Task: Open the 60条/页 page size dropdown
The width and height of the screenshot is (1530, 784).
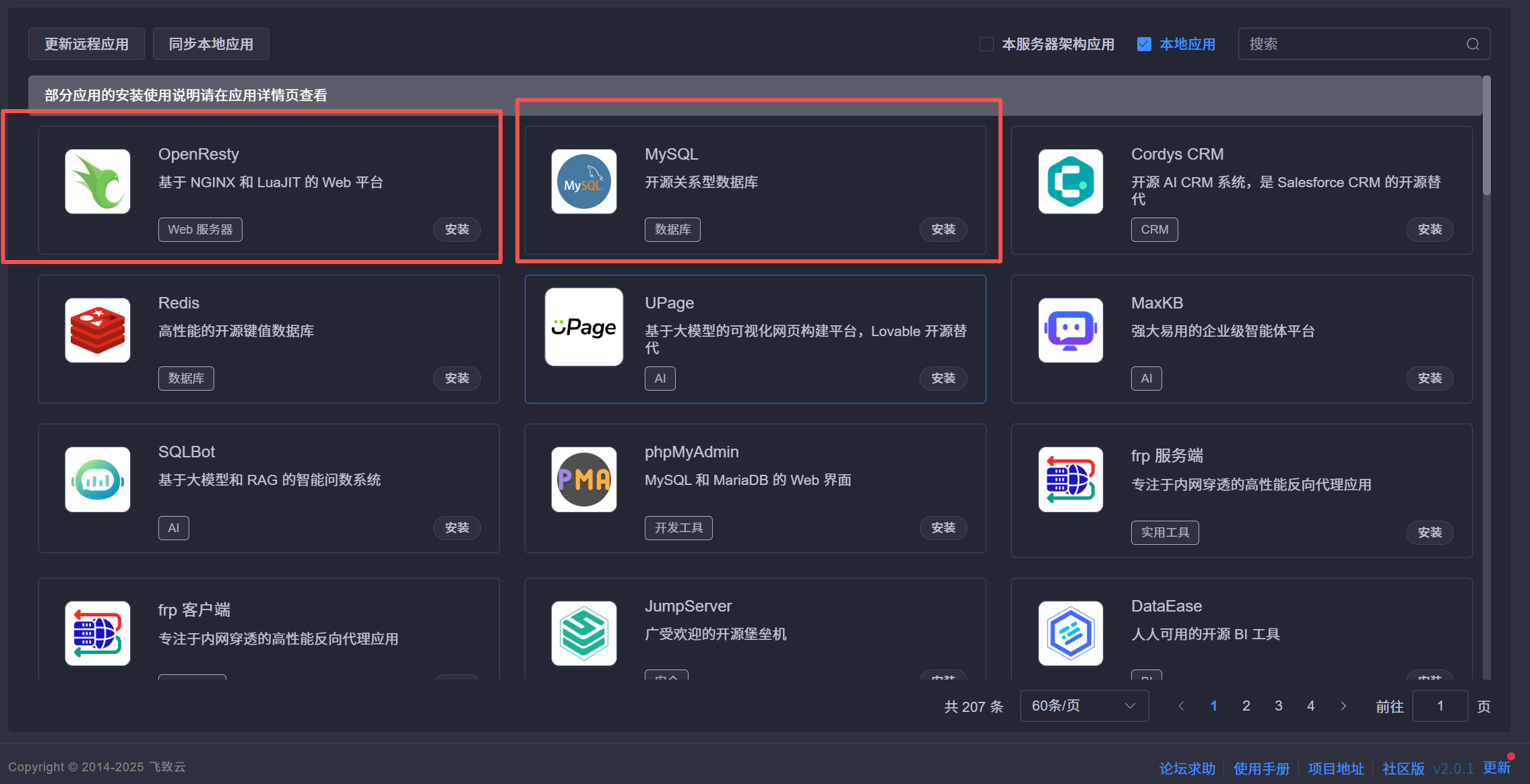Action: point(1083,705)
